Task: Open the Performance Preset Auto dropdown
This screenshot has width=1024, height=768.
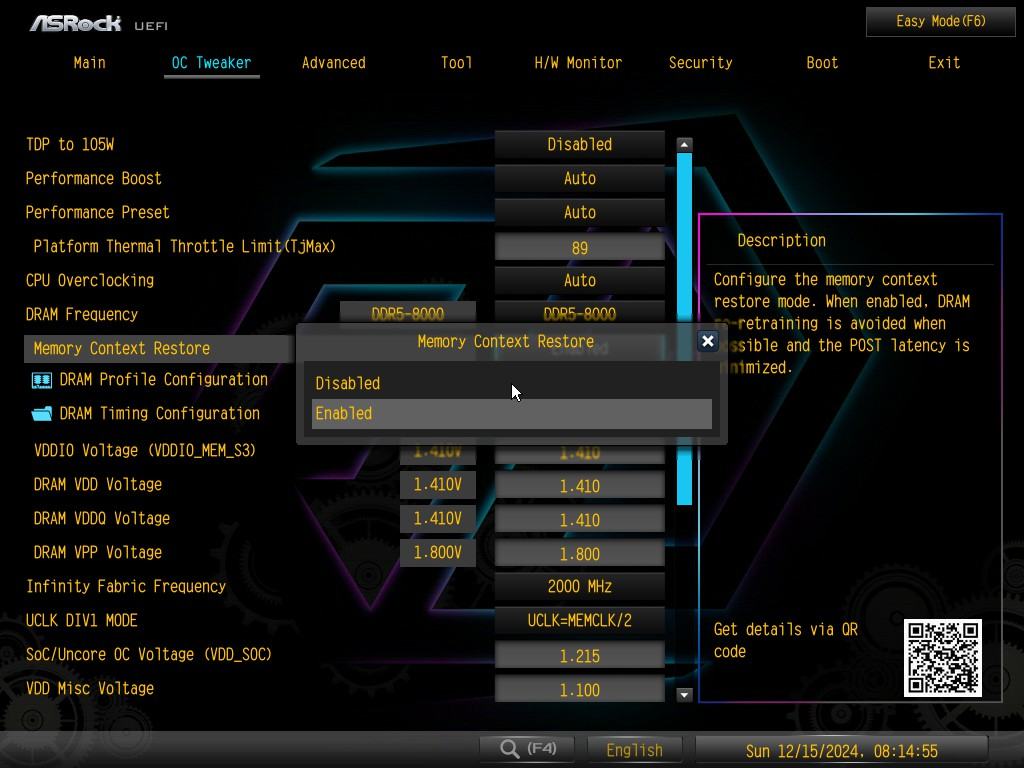Action: [x=579, y=212]
